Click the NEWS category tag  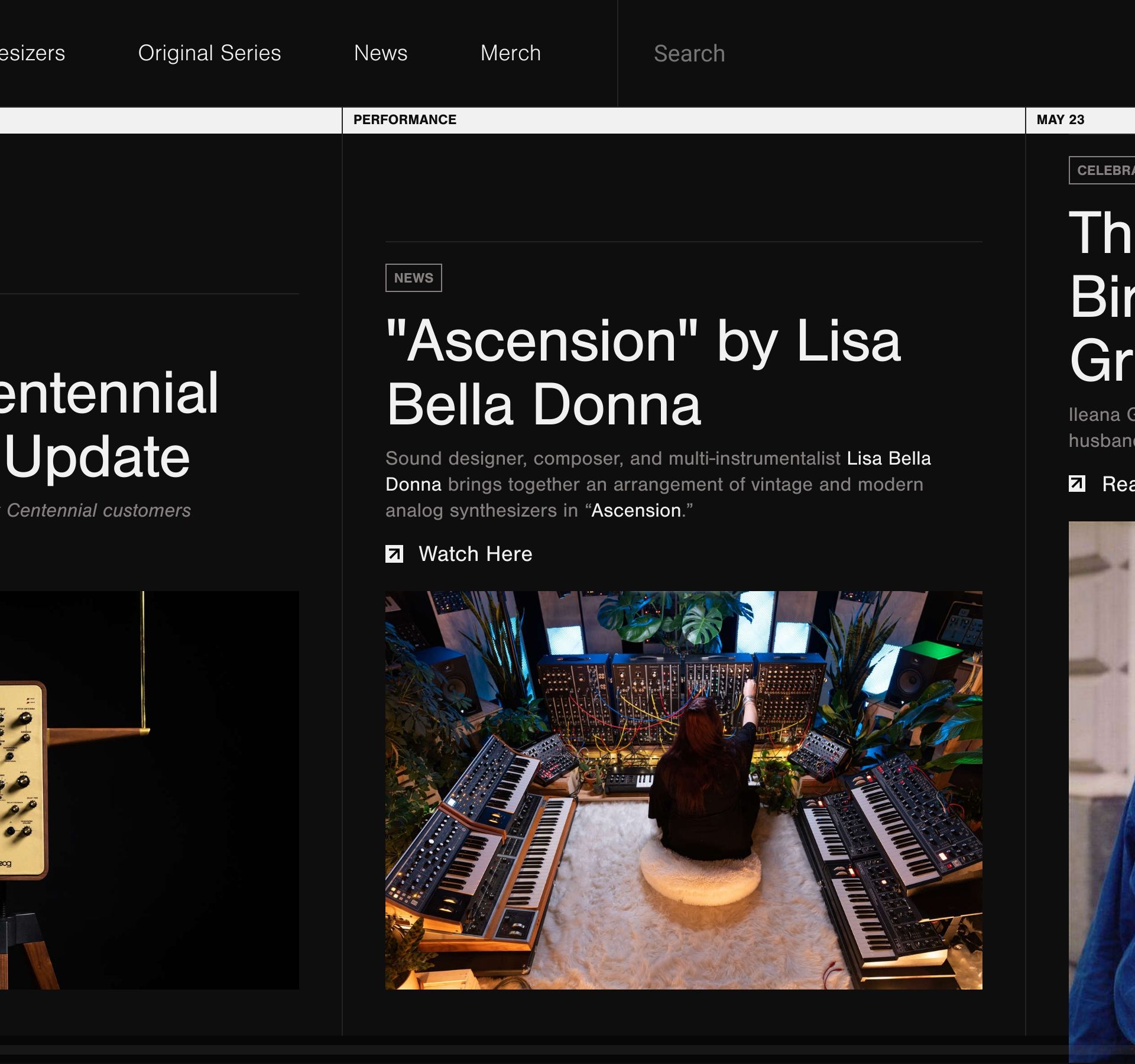tap(413, 278)
